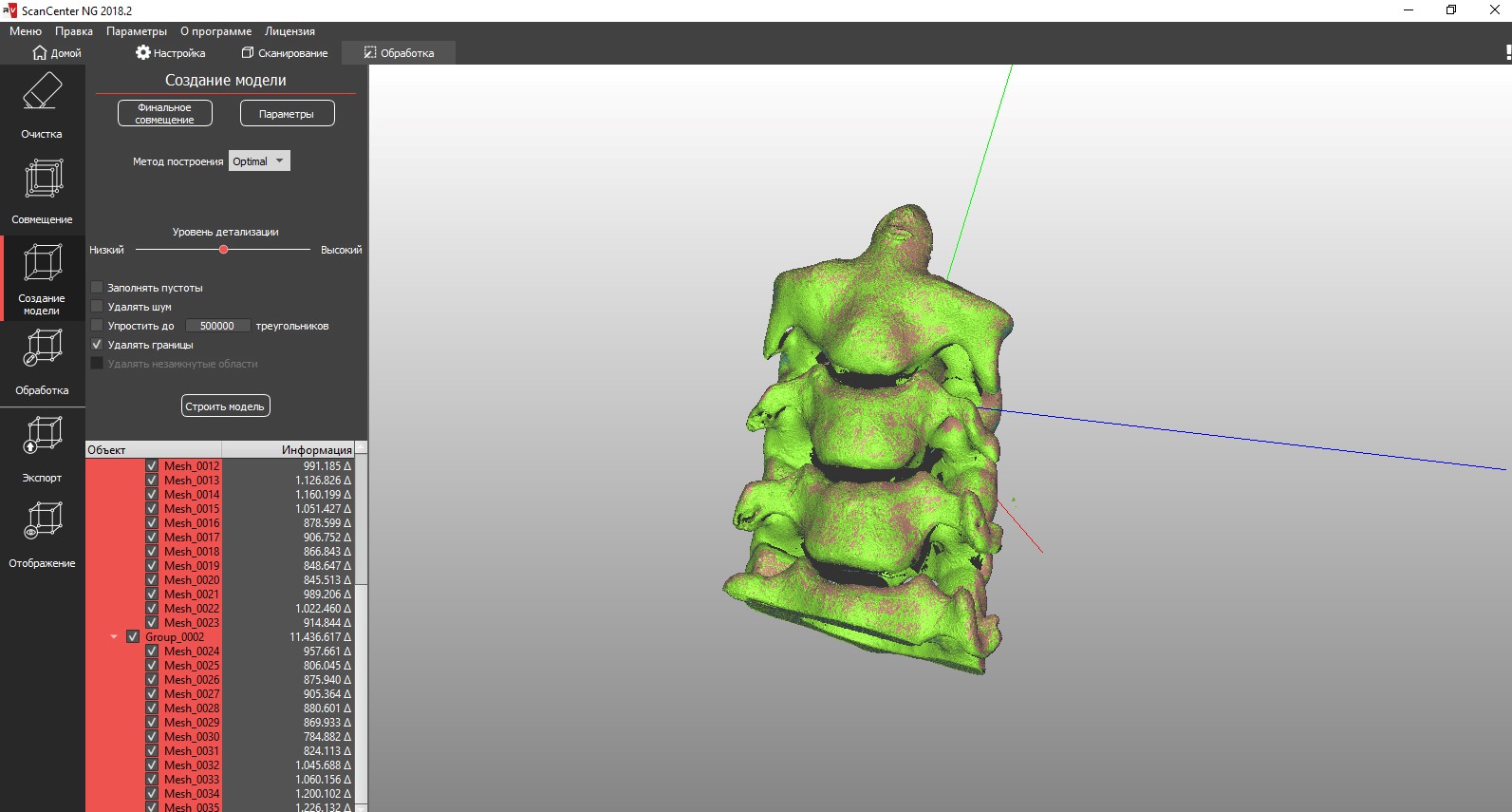The height and width of the screenshot is (812, 1512).
Task: Open the Правка menu
Action: 74,31
